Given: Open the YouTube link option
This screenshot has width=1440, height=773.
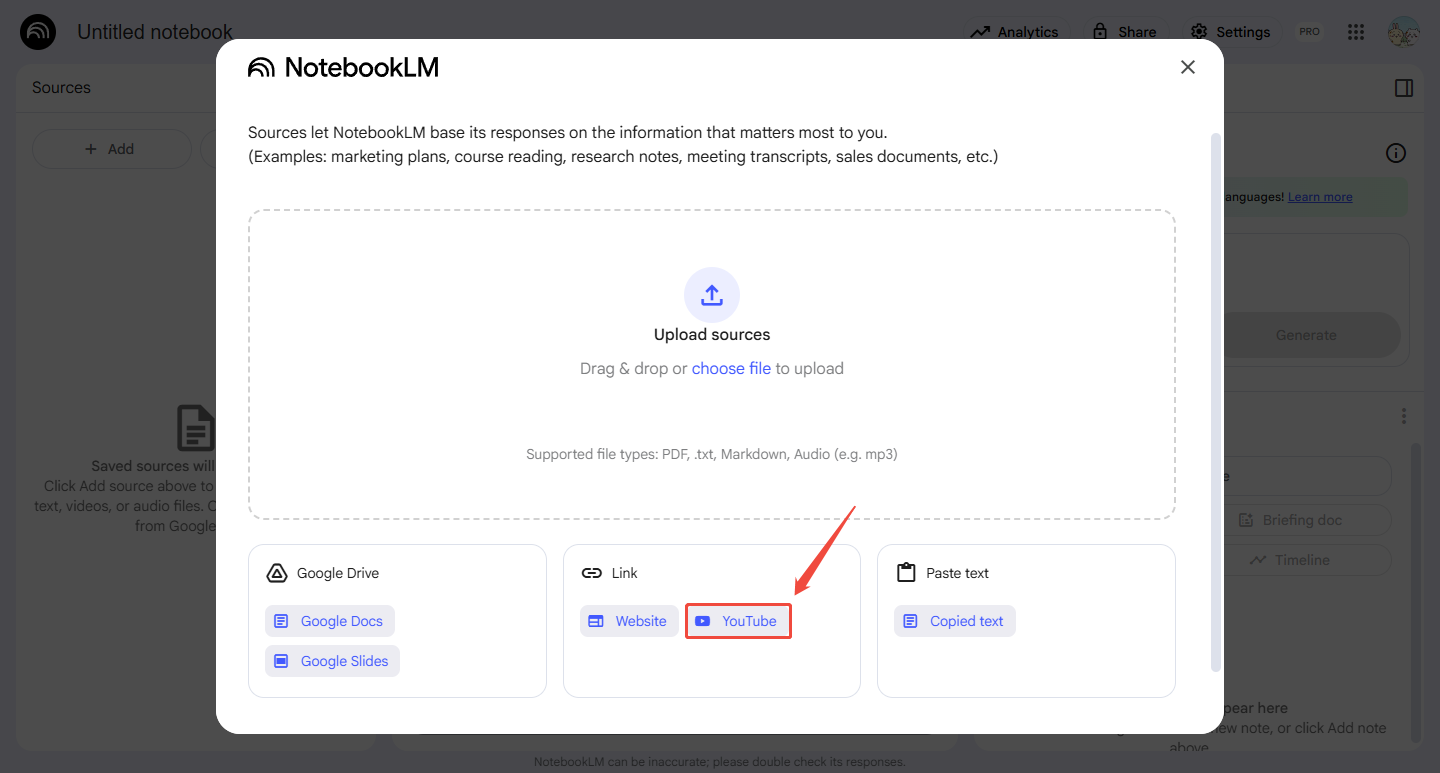Looking at the screenshot, I should tap(738, 621).
